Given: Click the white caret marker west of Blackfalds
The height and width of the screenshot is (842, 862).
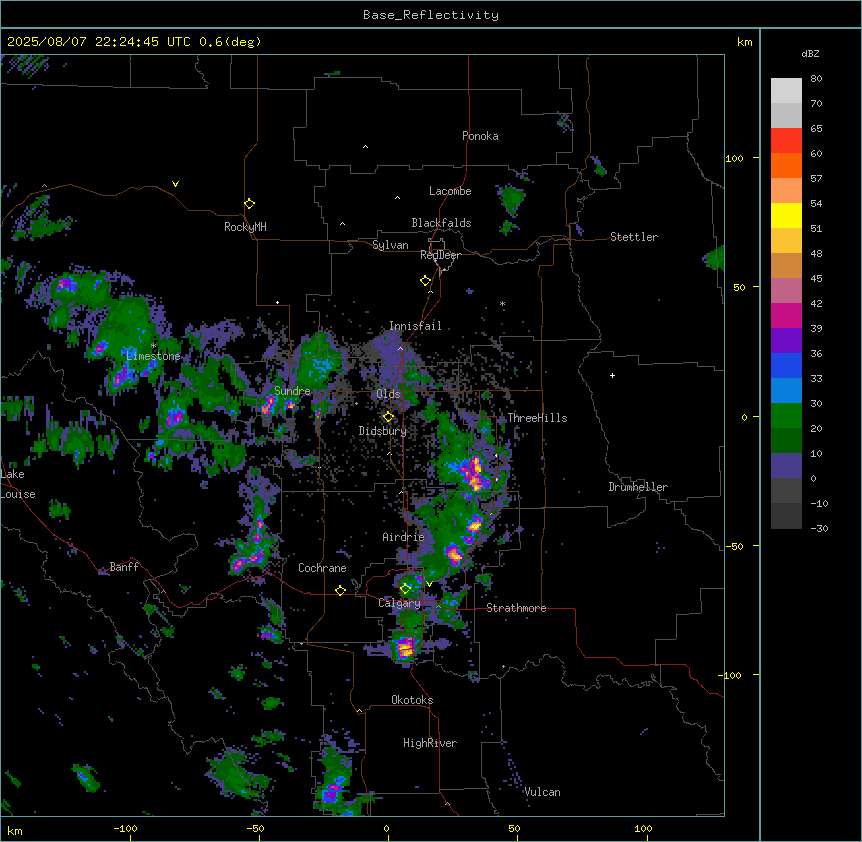Looking at the screenshot, I should point(342,224).
